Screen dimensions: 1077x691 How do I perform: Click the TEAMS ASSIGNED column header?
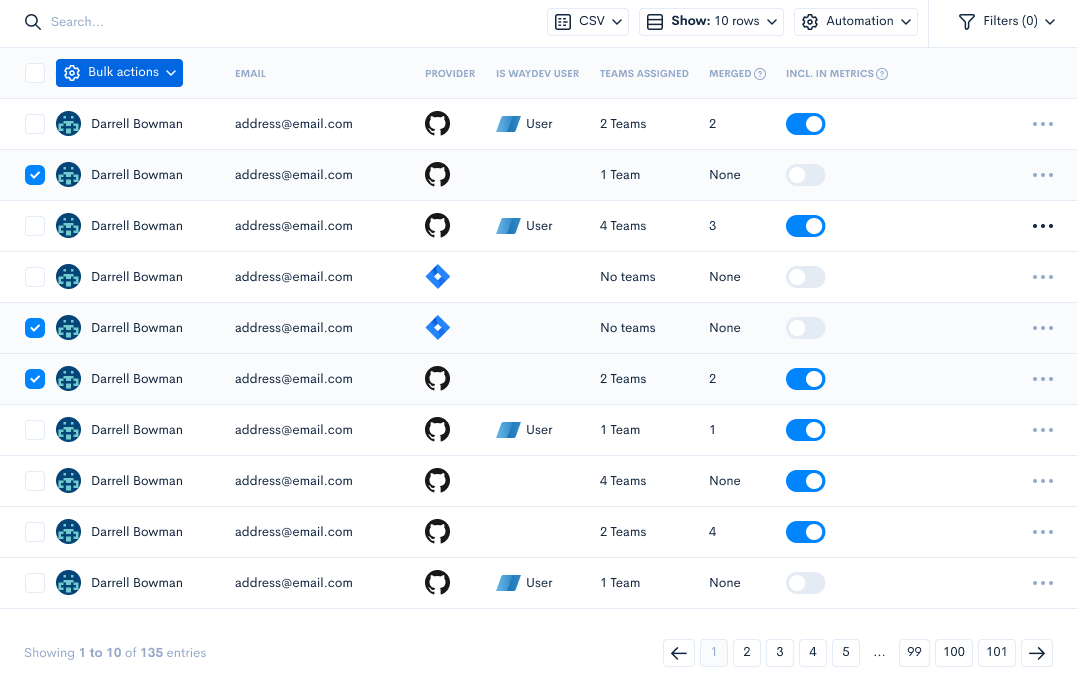click(644, 73)
